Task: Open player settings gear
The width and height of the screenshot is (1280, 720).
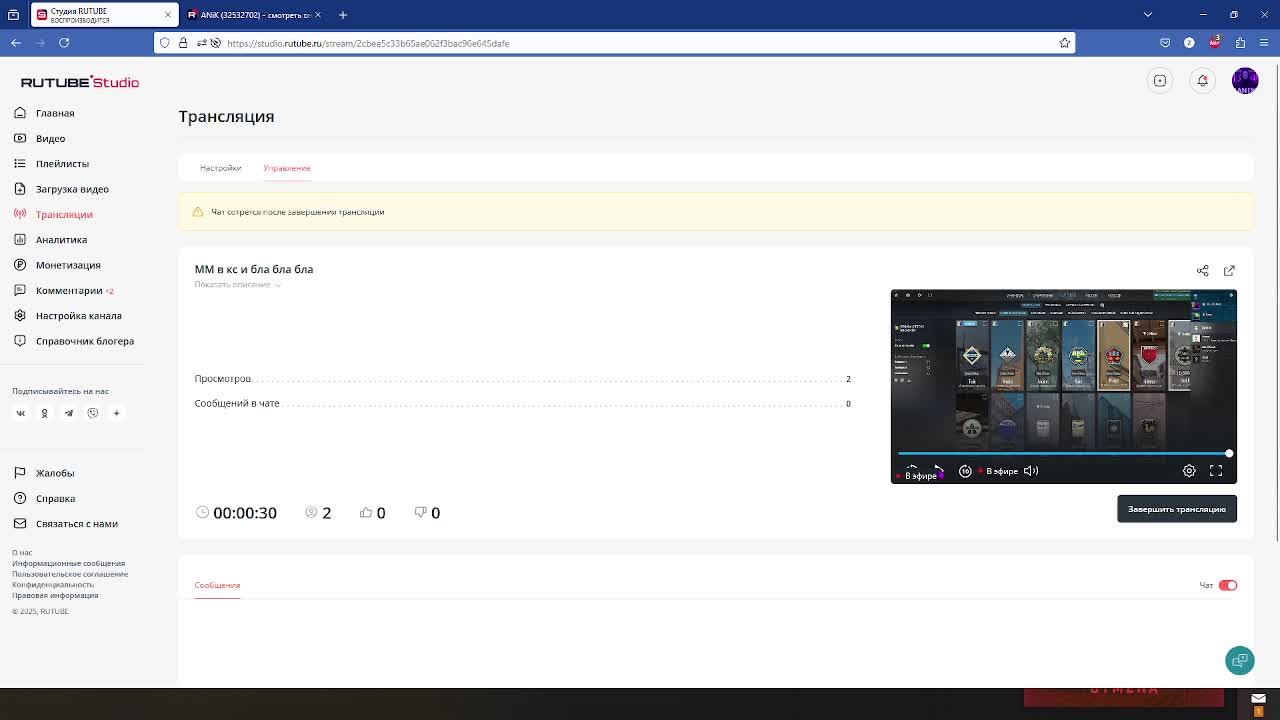Action: (x=1189, y=471)
